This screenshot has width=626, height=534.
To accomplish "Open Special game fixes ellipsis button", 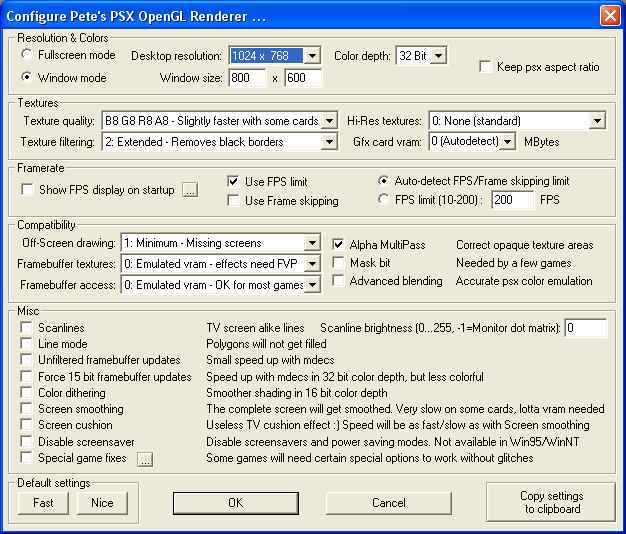I will point(145,459).
